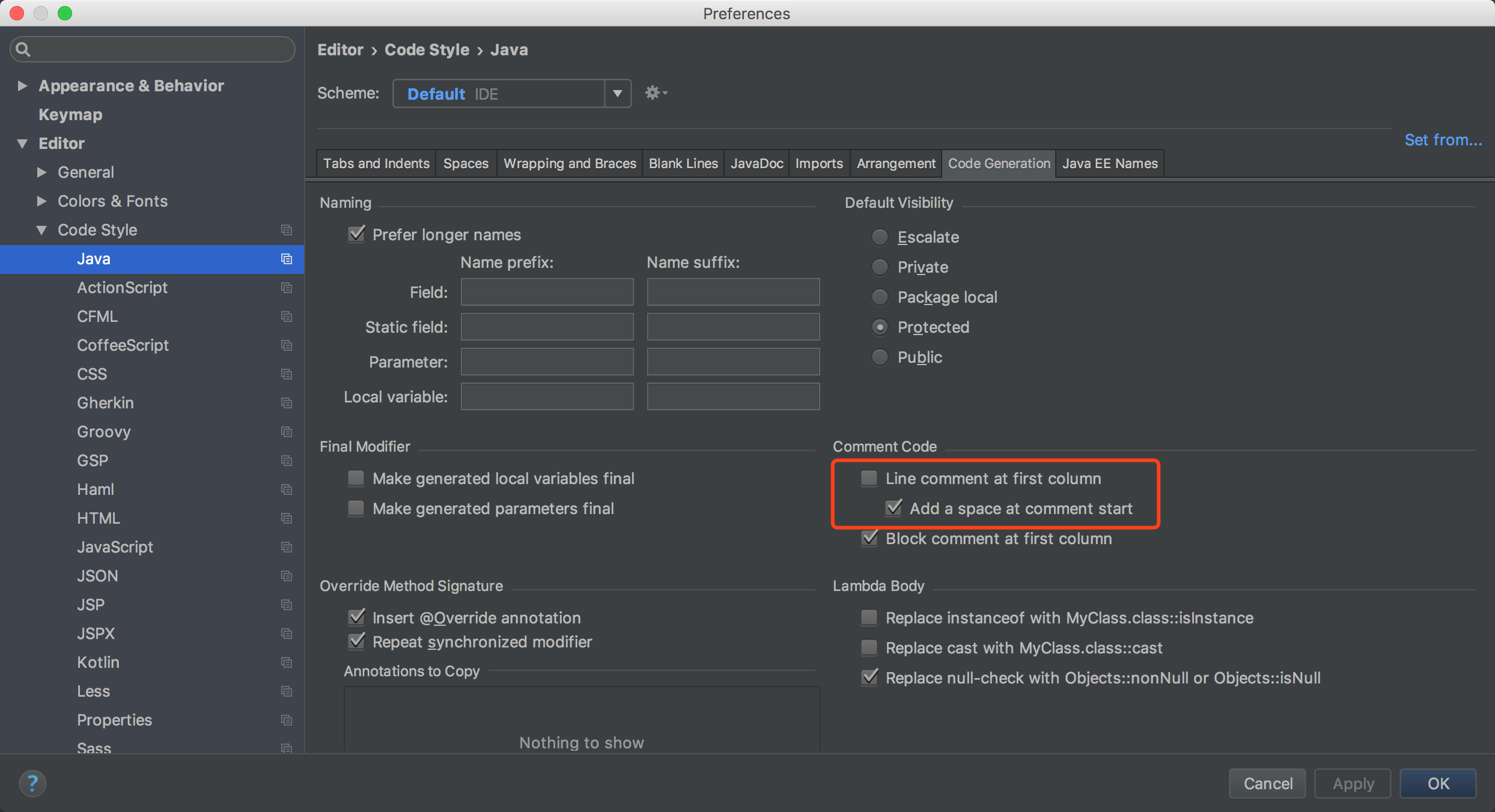Open the Scheme dropdown arrow
Viewport: 1495px width, 812px height.
pyautogui.click(x=617, y=94)
